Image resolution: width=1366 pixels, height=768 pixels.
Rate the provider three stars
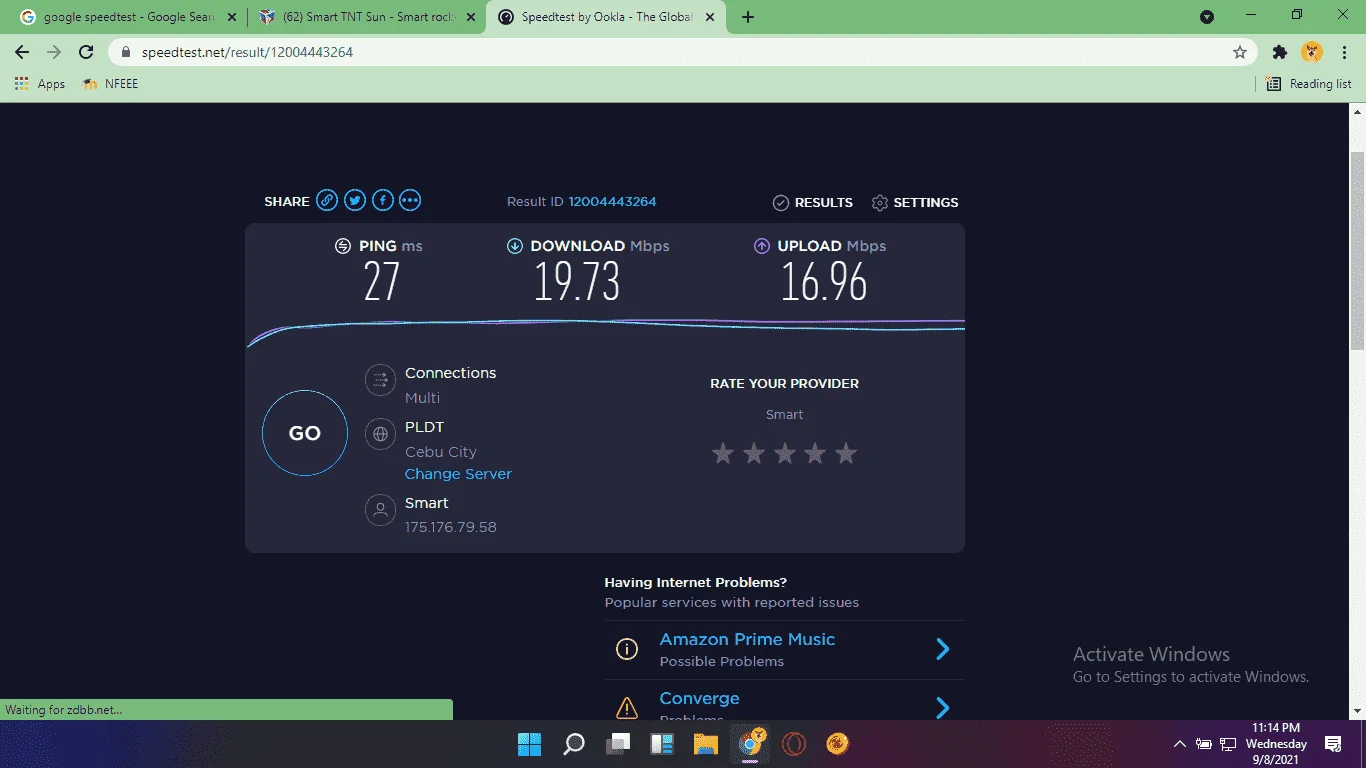pos(785,454)
